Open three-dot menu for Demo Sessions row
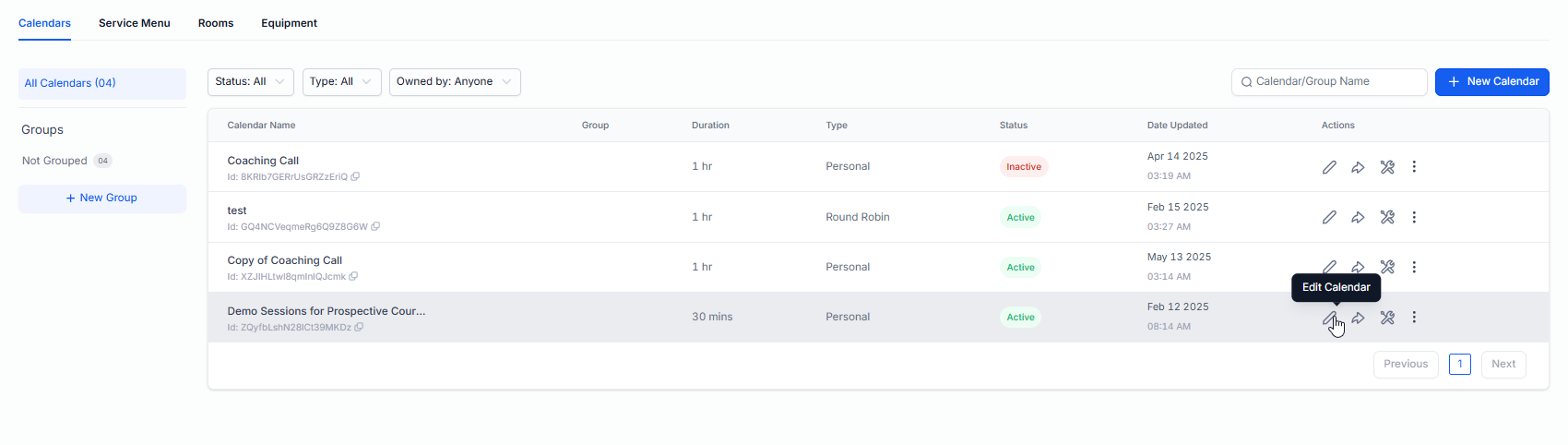Screen dimensions: 1568x445 coord(1414,318)
